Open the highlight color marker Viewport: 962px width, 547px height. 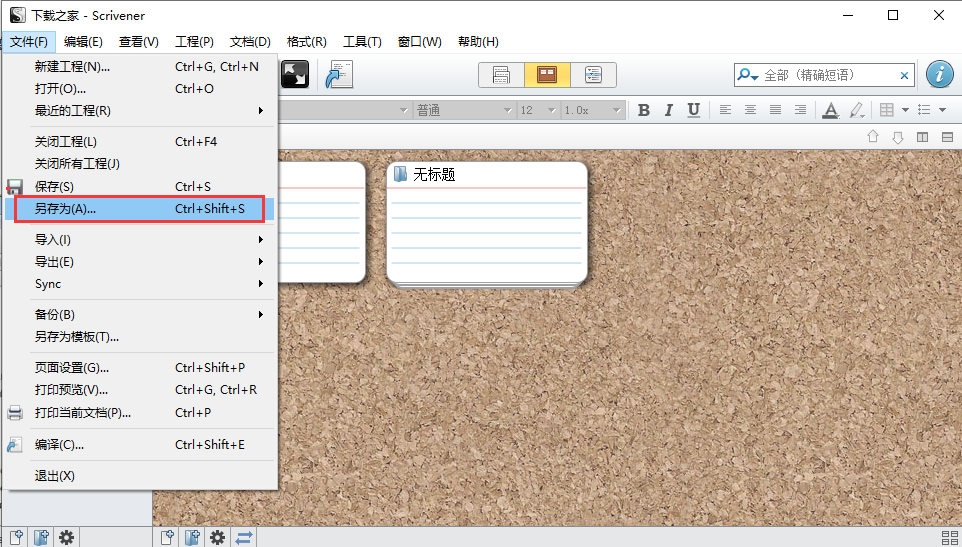(x=857, y=110)
